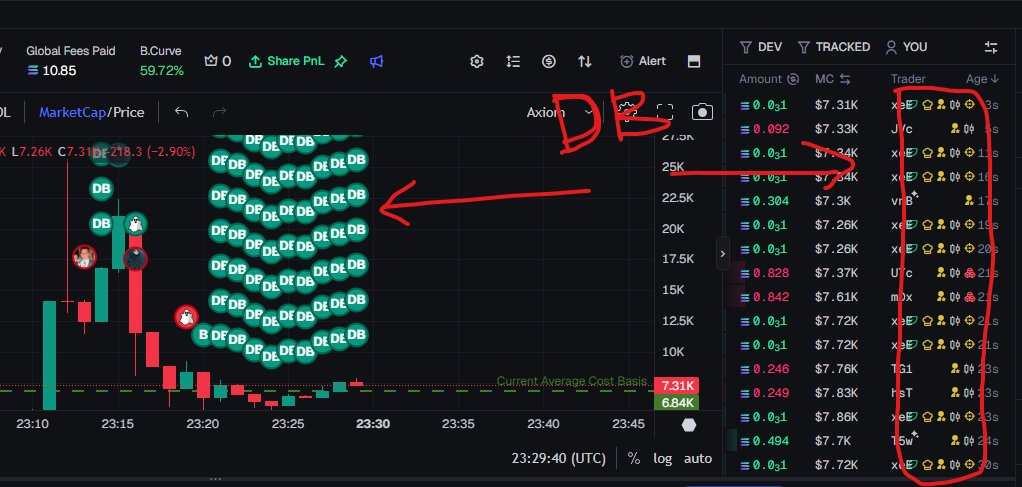This screenshot has width=1022, height=487.
Task: Click the leaf icon in the $7.31K row
Action: click(913, 105)
